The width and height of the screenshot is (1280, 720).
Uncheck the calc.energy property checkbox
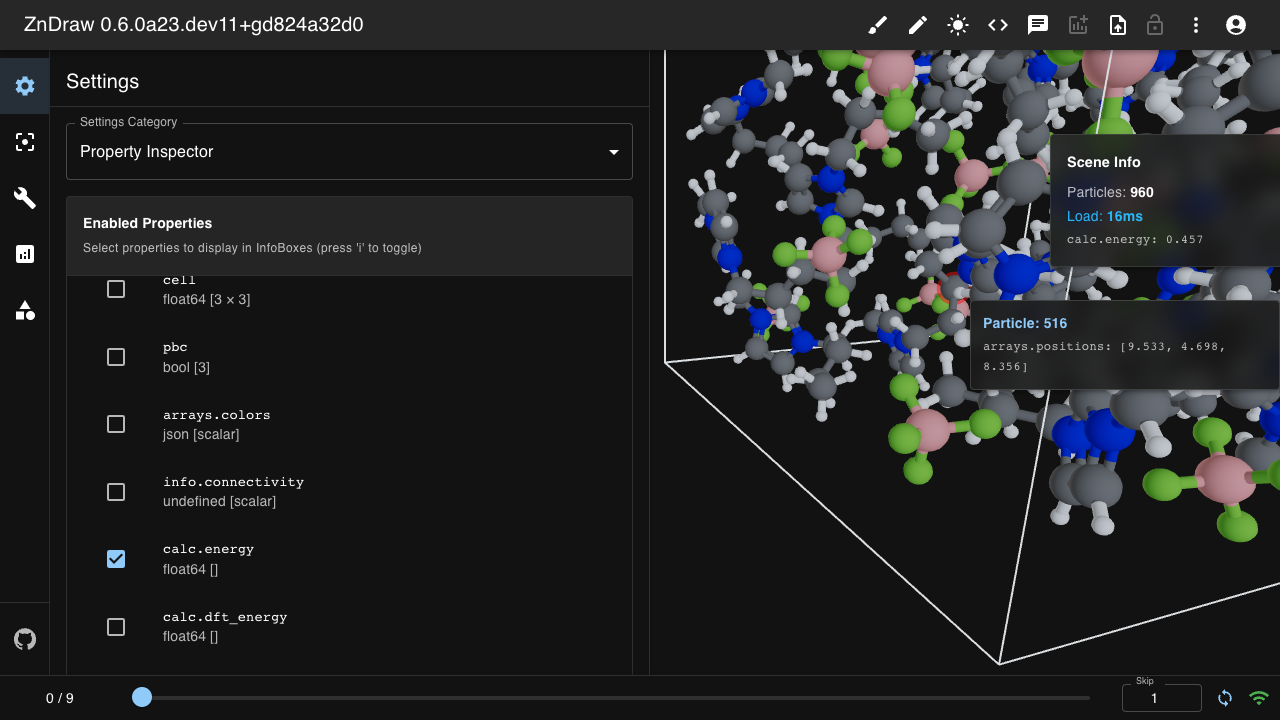click(x=116, y=559)
